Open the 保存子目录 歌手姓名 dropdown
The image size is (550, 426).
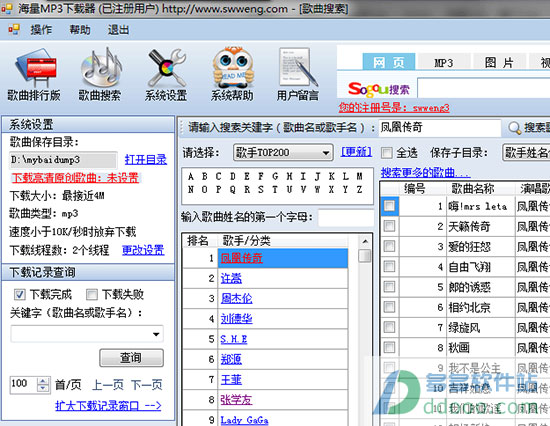pyautogui.click(x=526, y=153)
